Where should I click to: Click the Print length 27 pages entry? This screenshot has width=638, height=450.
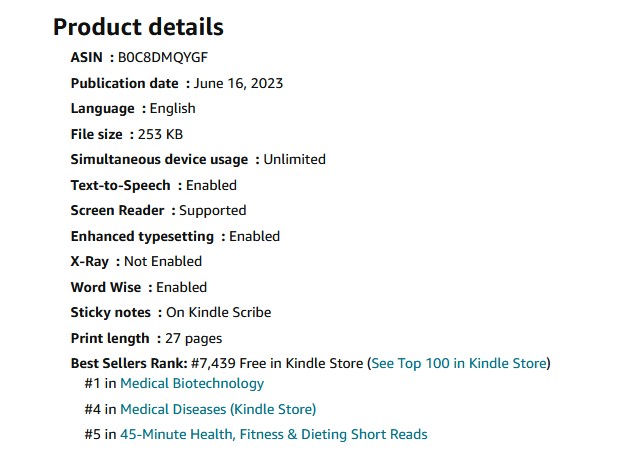click(146, 339)
